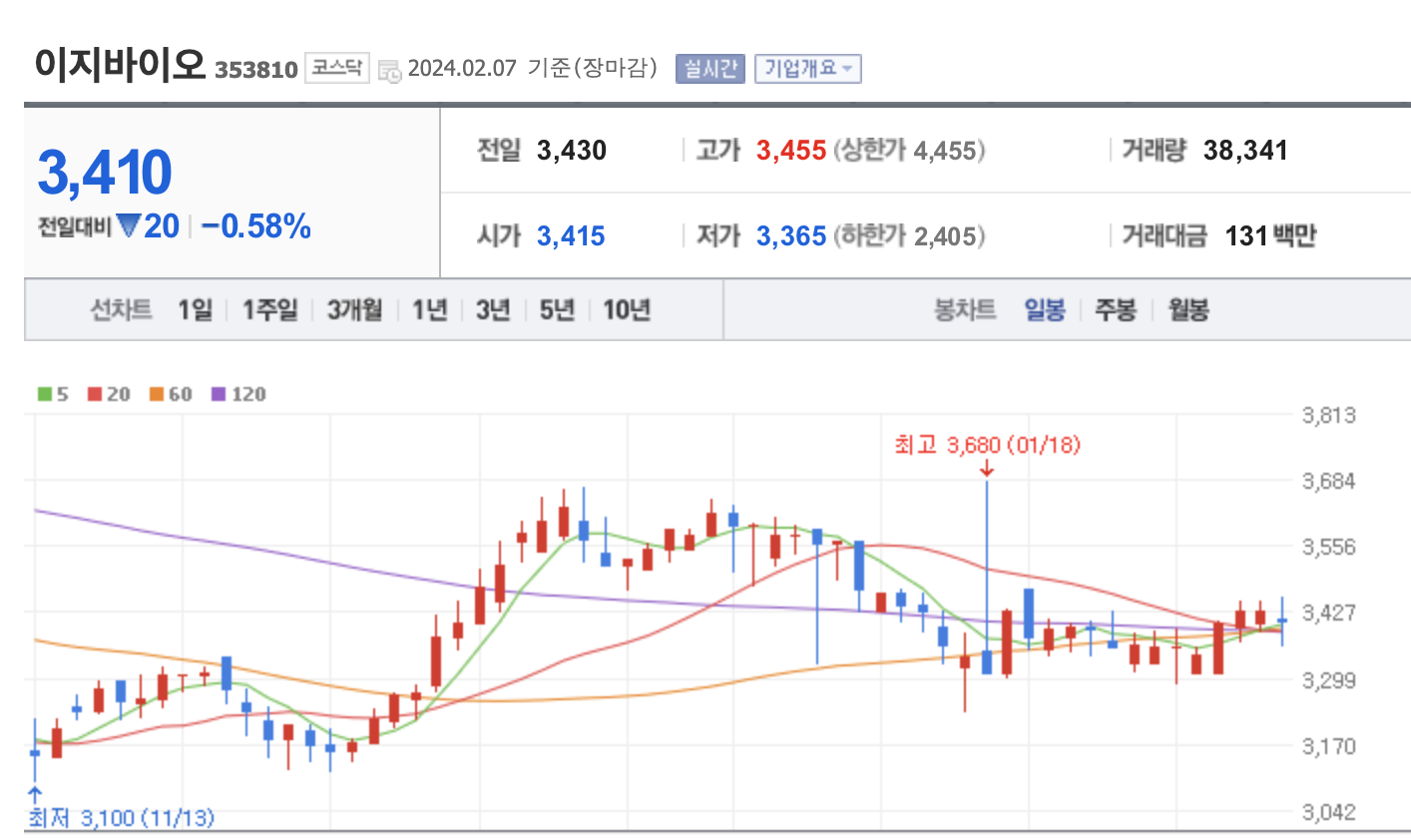This screenshot has height=840, width=1411.
Task: Click the 코스닥 market badge
Action: point(337,68)
